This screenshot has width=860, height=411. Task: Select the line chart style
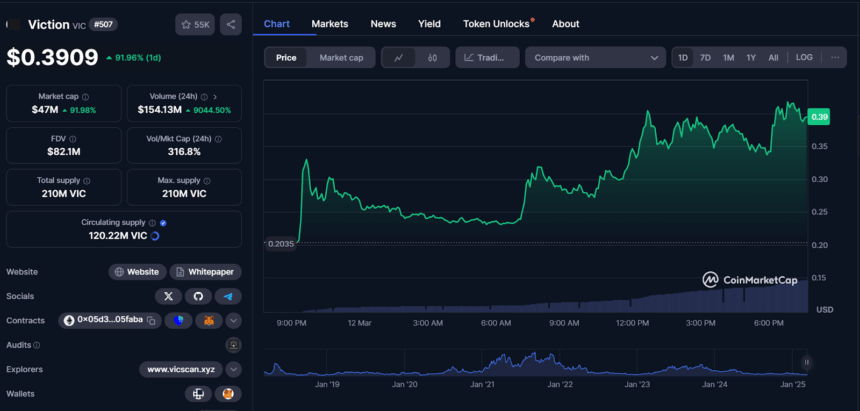tap(399, 58)
